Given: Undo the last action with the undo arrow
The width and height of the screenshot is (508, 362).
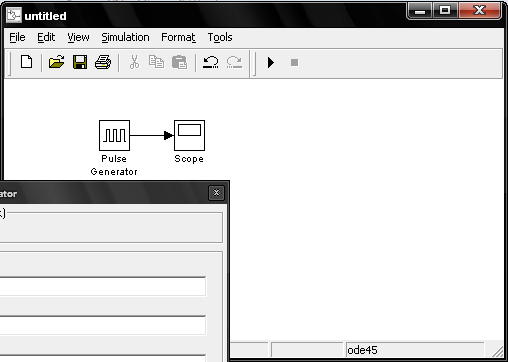Looking at the screenshot, I should point(211,62).
